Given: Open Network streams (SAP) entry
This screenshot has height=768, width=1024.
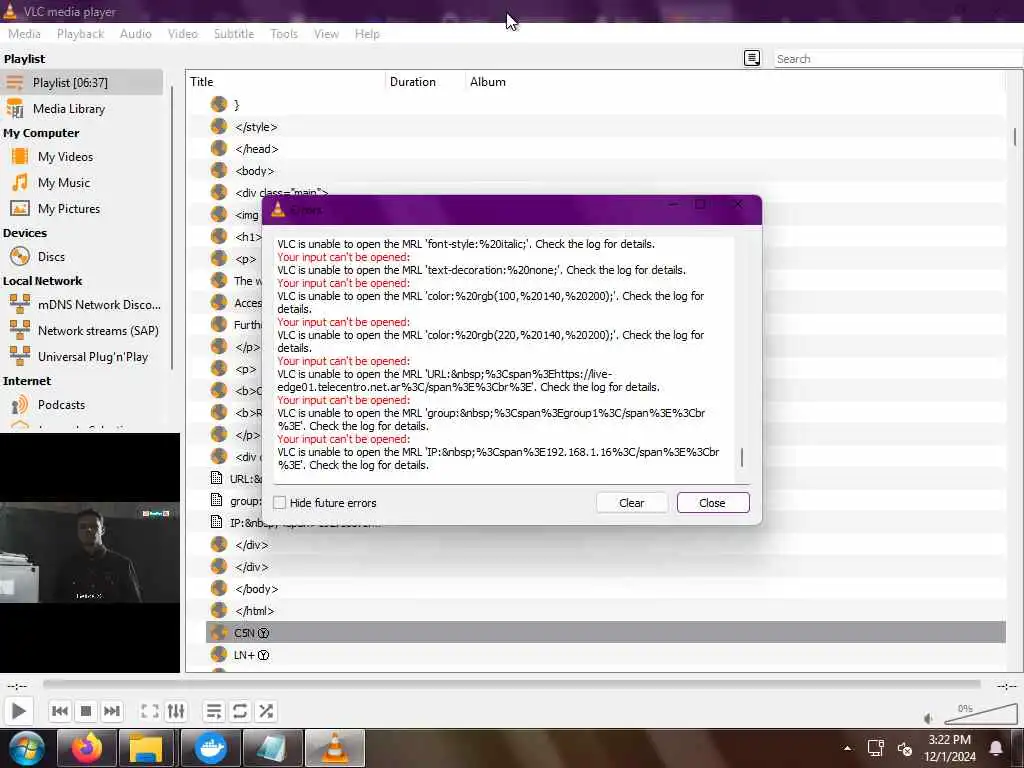Looking at the screenshot, I should coord(82,330).
